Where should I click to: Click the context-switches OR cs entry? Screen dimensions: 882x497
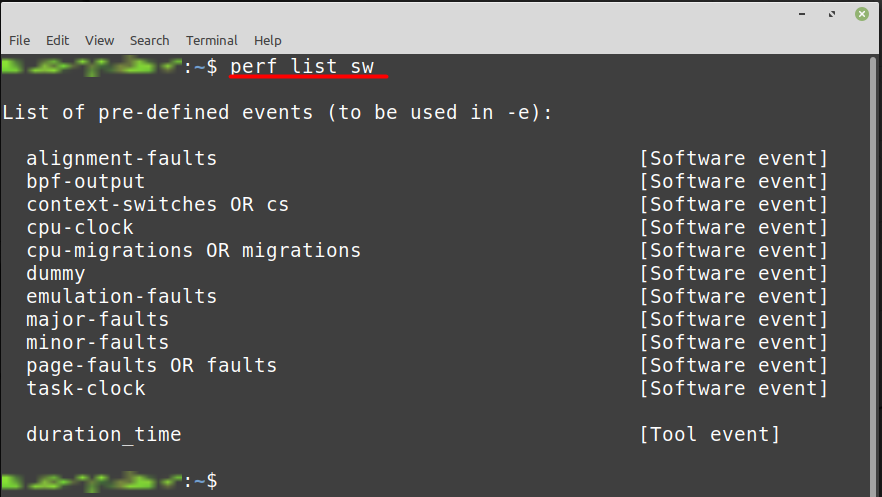(x=158, y=205)
